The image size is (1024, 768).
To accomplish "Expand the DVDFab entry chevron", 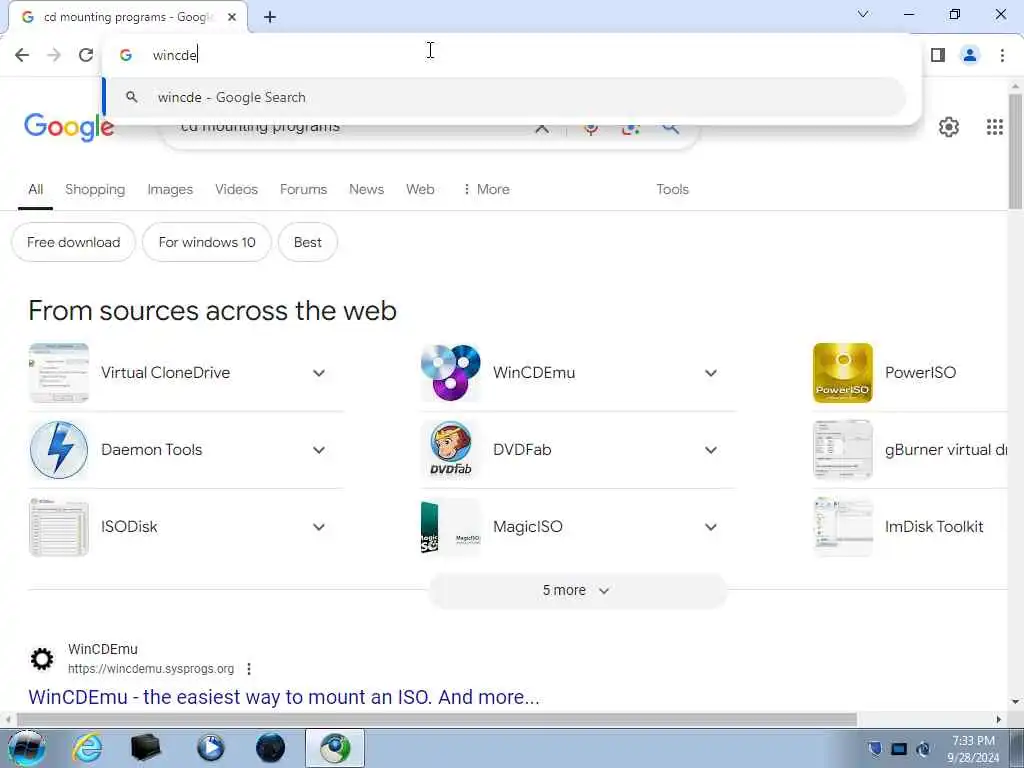I will click(x=711, y=451).
